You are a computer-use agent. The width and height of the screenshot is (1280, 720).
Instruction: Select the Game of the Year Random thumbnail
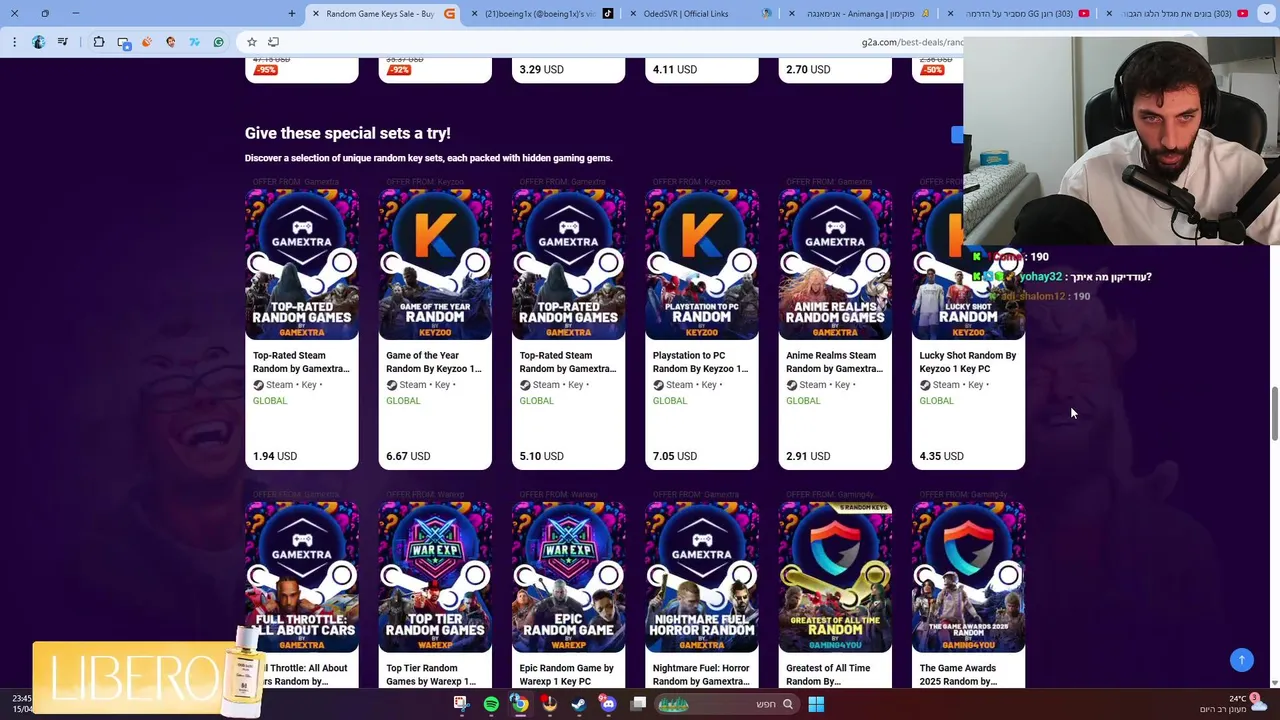(x=435, y=264)
